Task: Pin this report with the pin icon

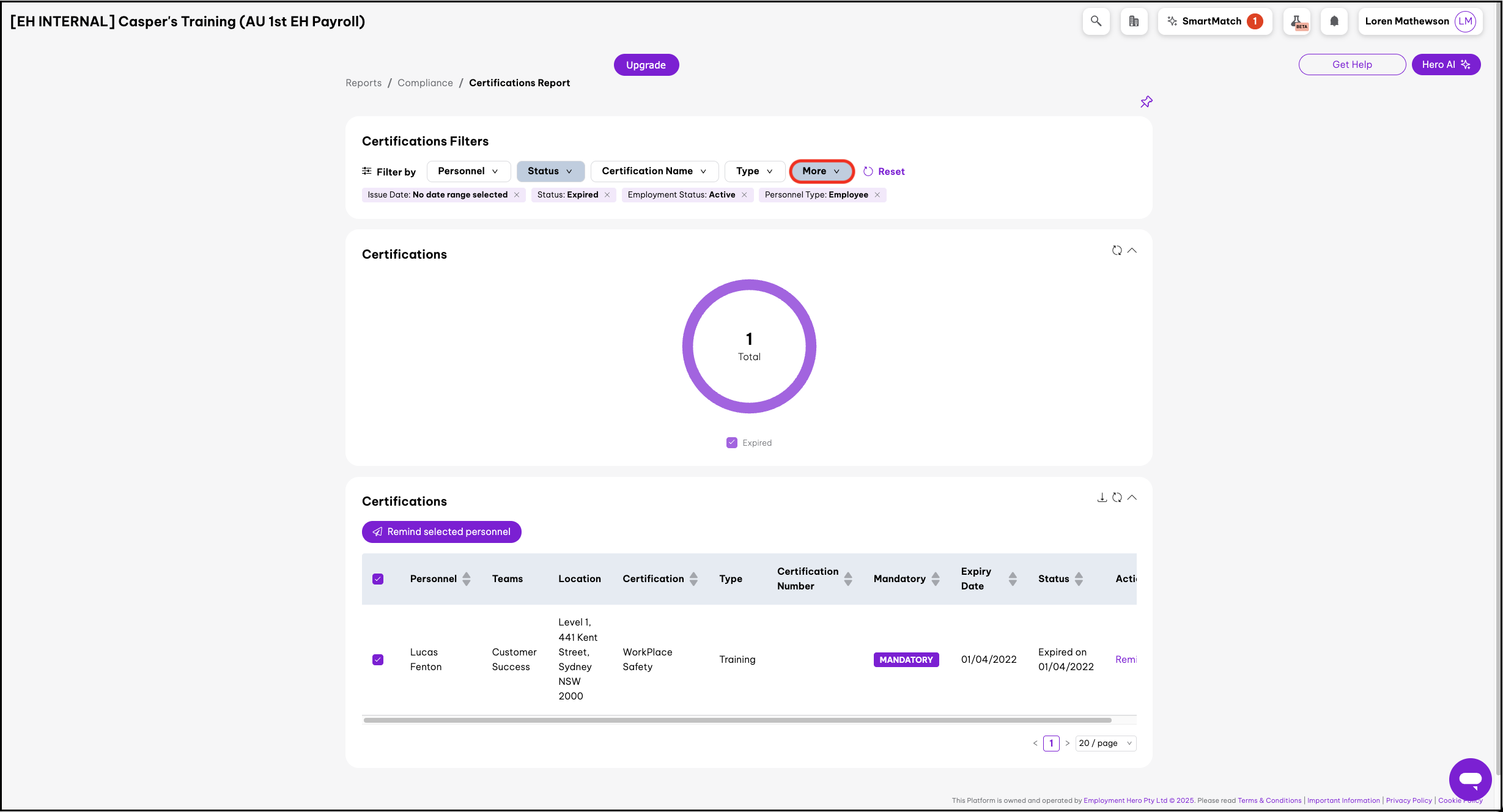Action: coord(1146,102)
